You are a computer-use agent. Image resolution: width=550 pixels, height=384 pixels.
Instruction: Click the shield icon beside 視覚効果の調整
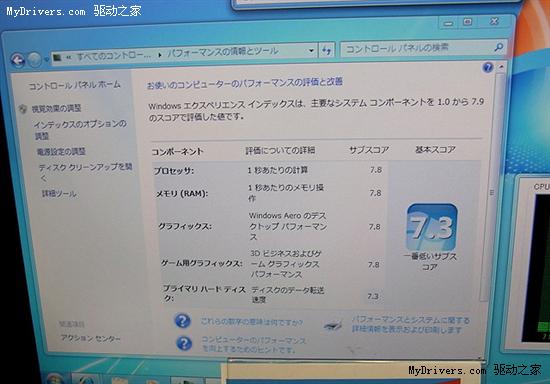point(23,109)
